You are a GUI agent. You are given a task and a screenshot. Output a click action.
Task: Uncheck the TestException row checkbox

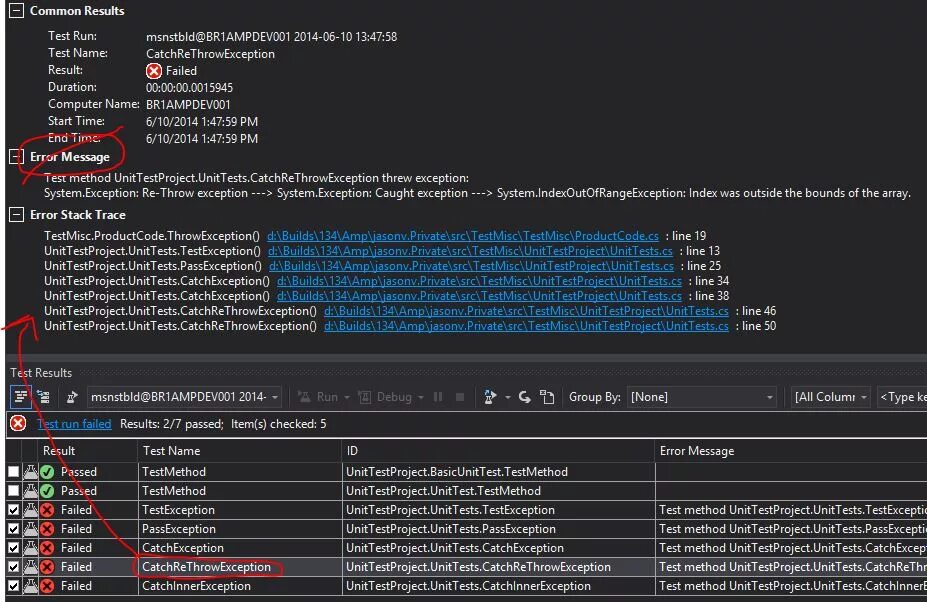[14, 510]
